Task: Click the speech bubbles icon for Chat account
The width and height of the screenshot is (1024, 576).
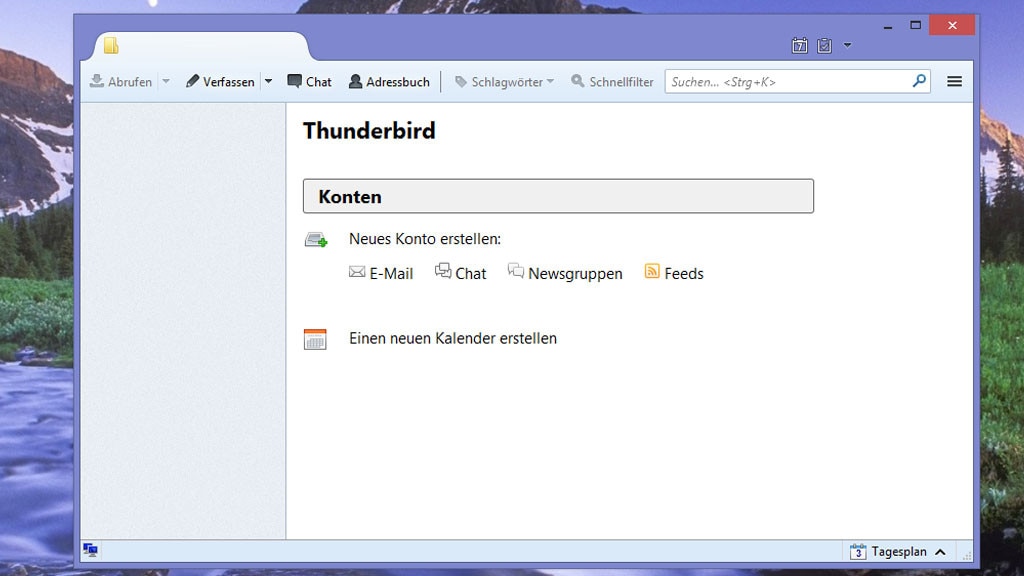Action: (x=443, y=270)
